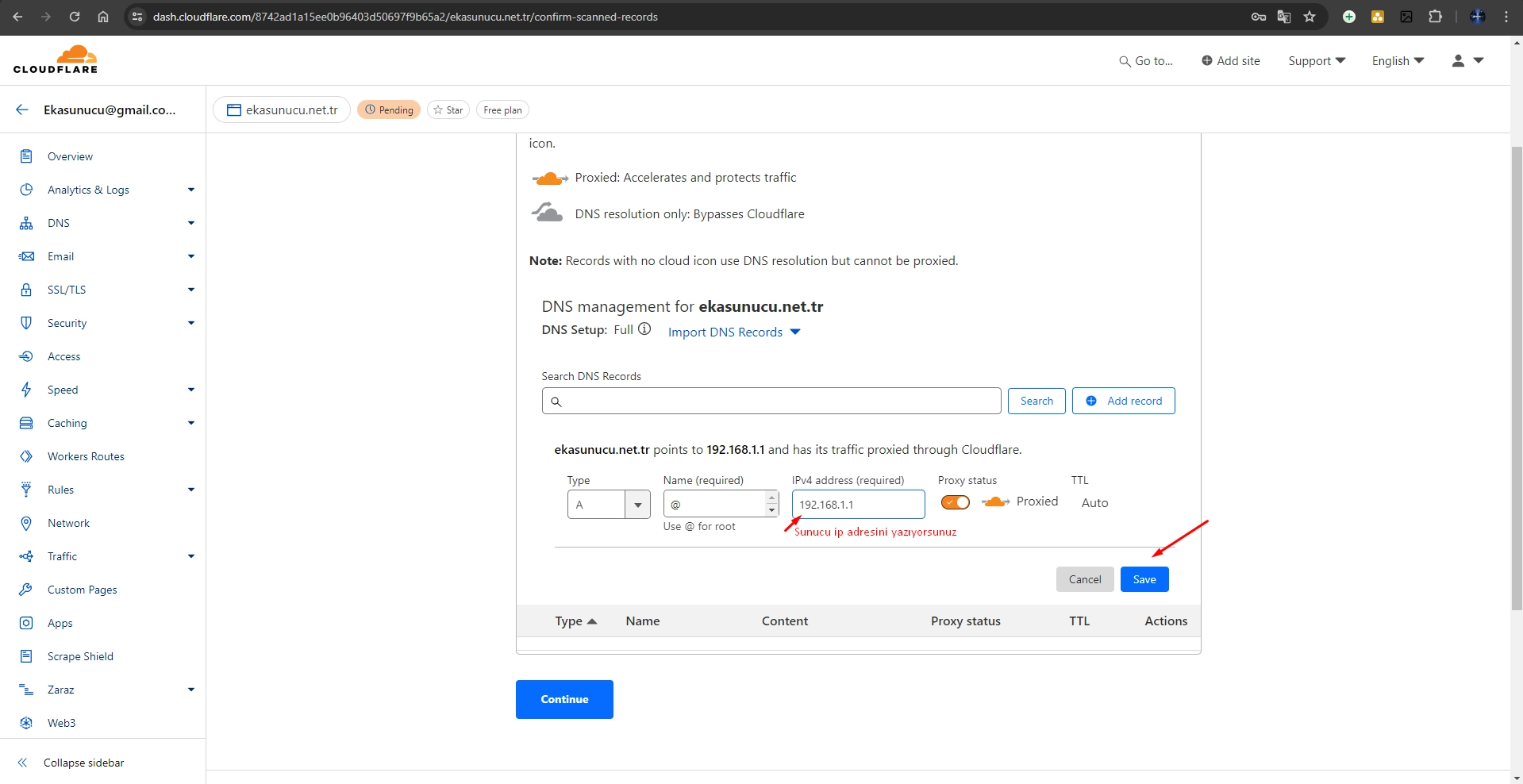Click the Cloudflare logo
This screenshot has width=1523, height=784.
56,60
